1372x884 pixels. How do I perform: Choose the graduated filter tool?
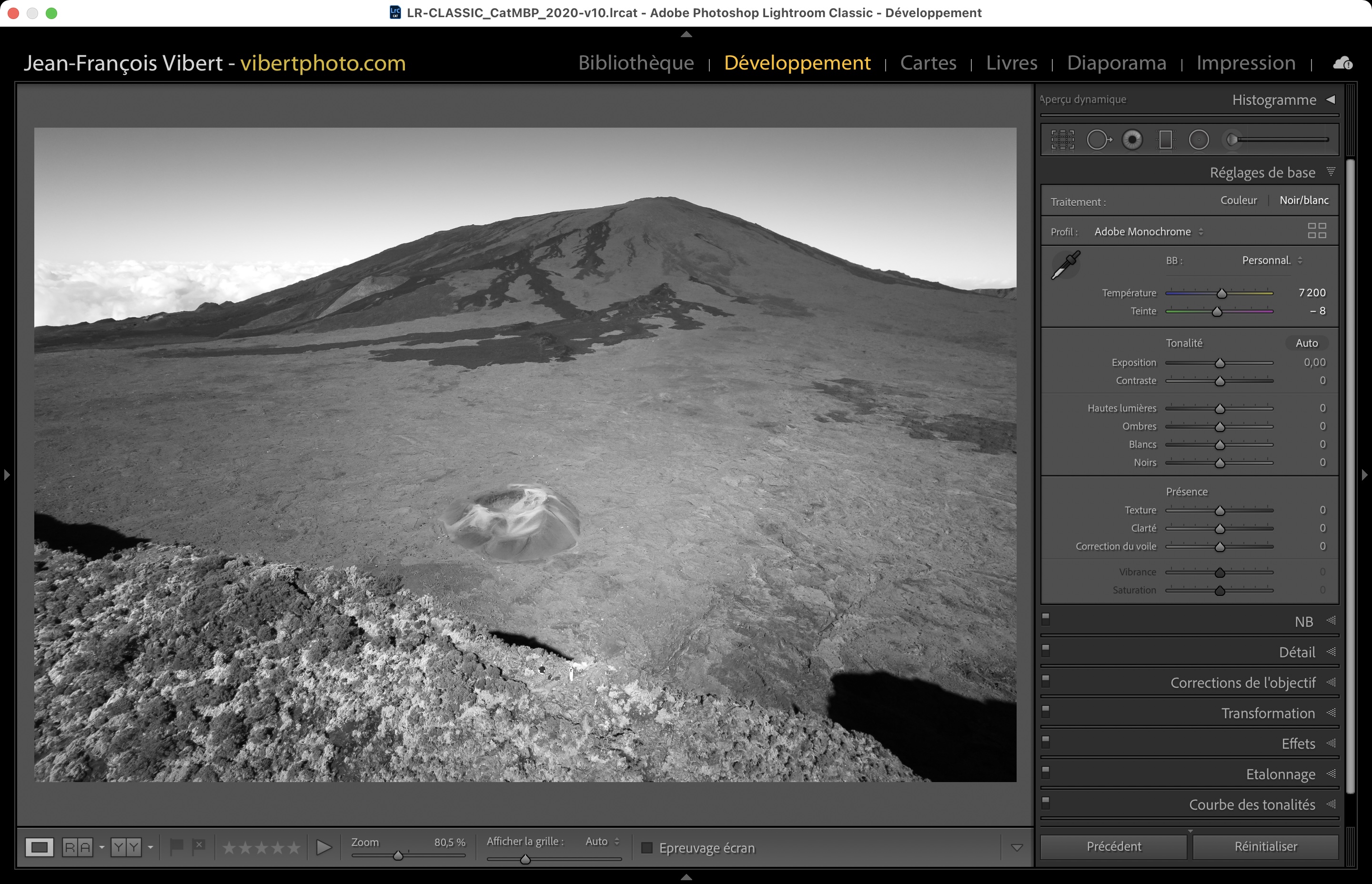pos(1165,140)
